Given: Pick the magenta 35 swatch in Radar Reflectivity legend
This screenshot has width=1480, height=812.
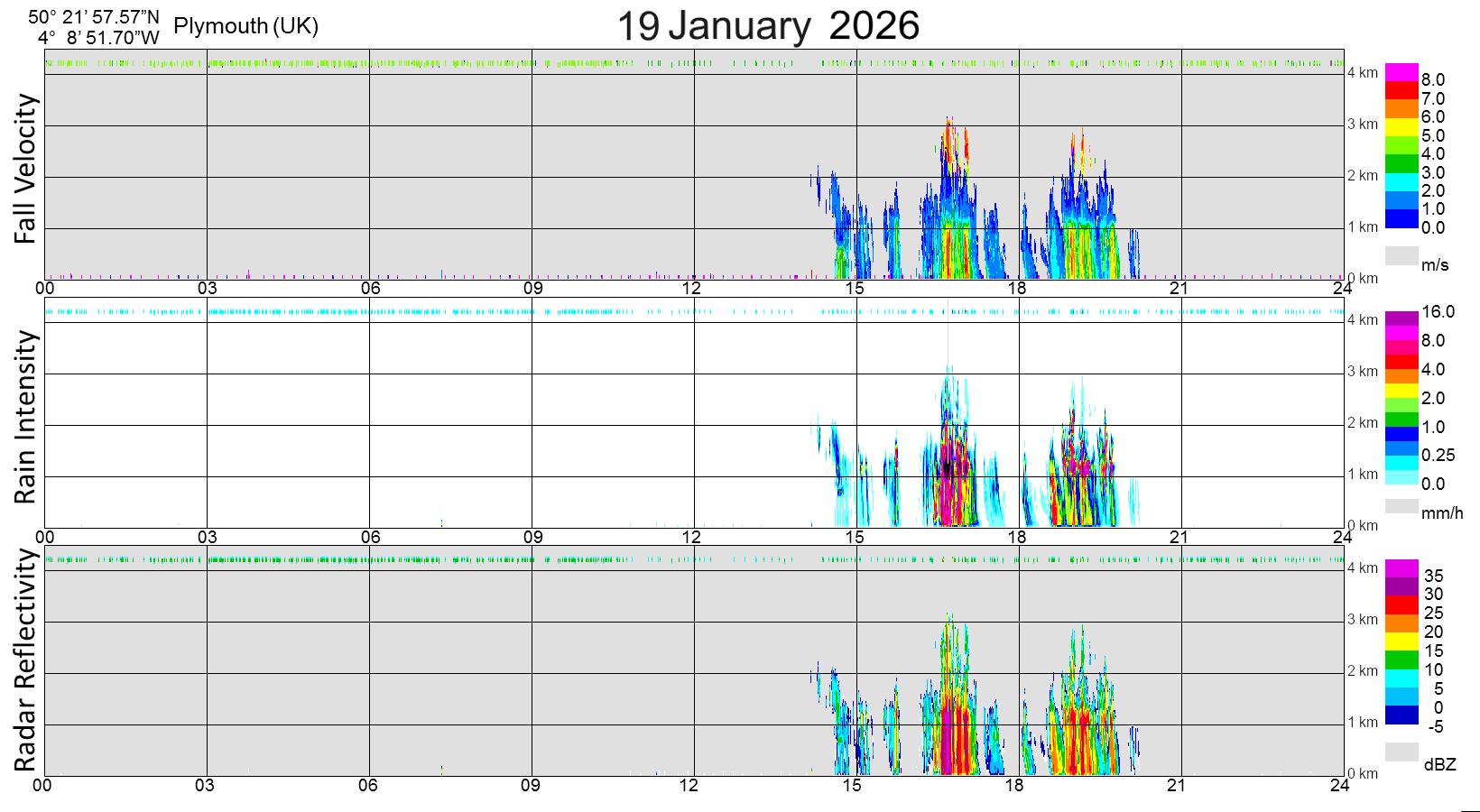Looking at the screenshot, I should [1401, 568].
